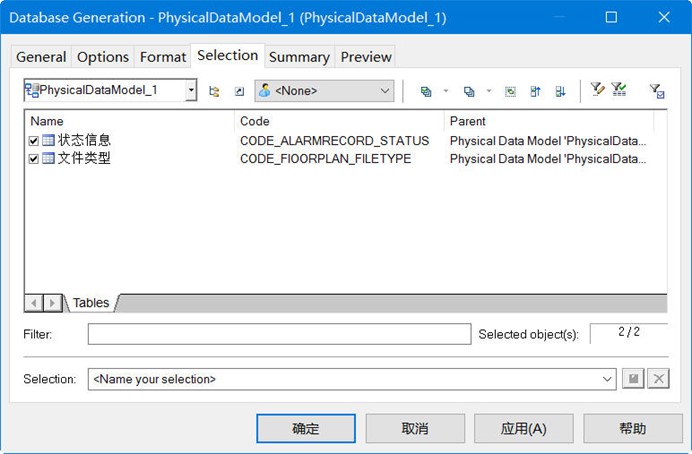Click the 帮助 button
Viewport: 692px width, 454px height.
[633, 428]
